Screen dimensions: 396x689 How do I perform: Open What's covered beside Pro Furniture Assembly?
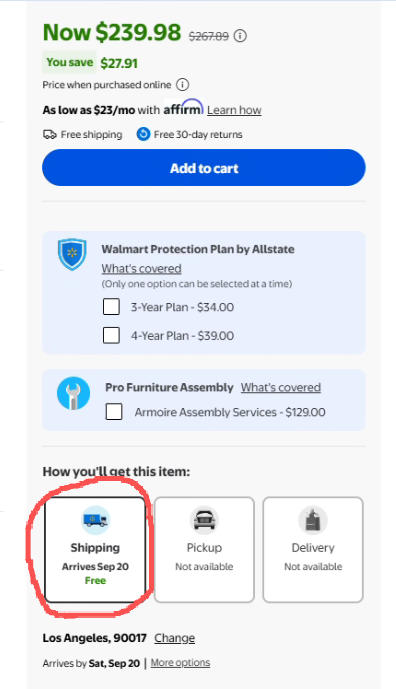281,388
